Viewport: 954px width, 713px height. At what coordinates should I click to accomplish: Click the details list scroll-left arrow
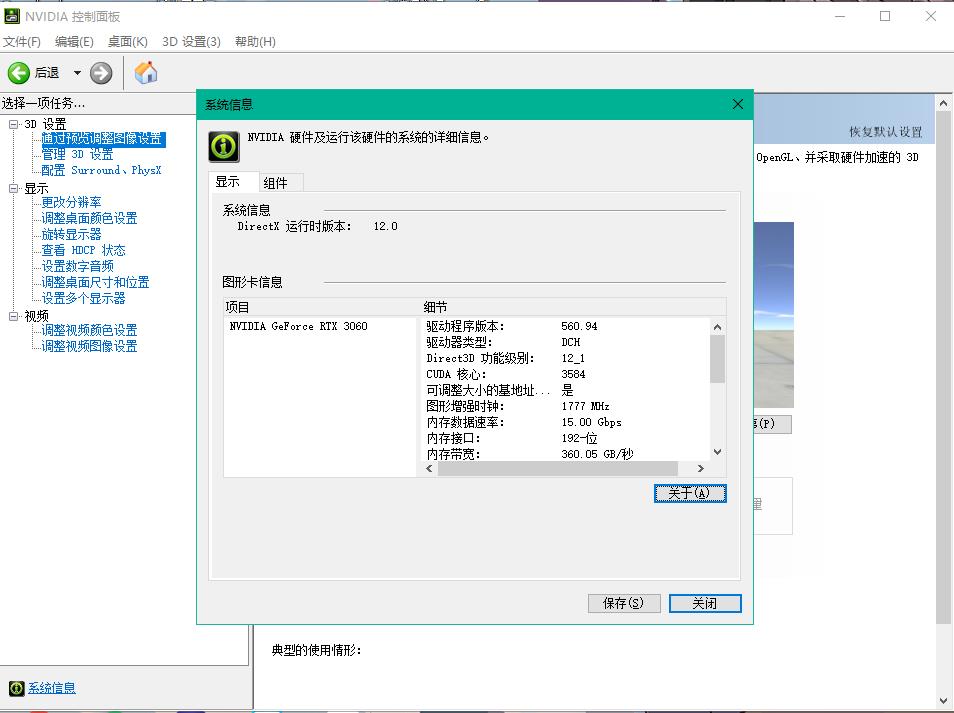[x=430, y=468]
